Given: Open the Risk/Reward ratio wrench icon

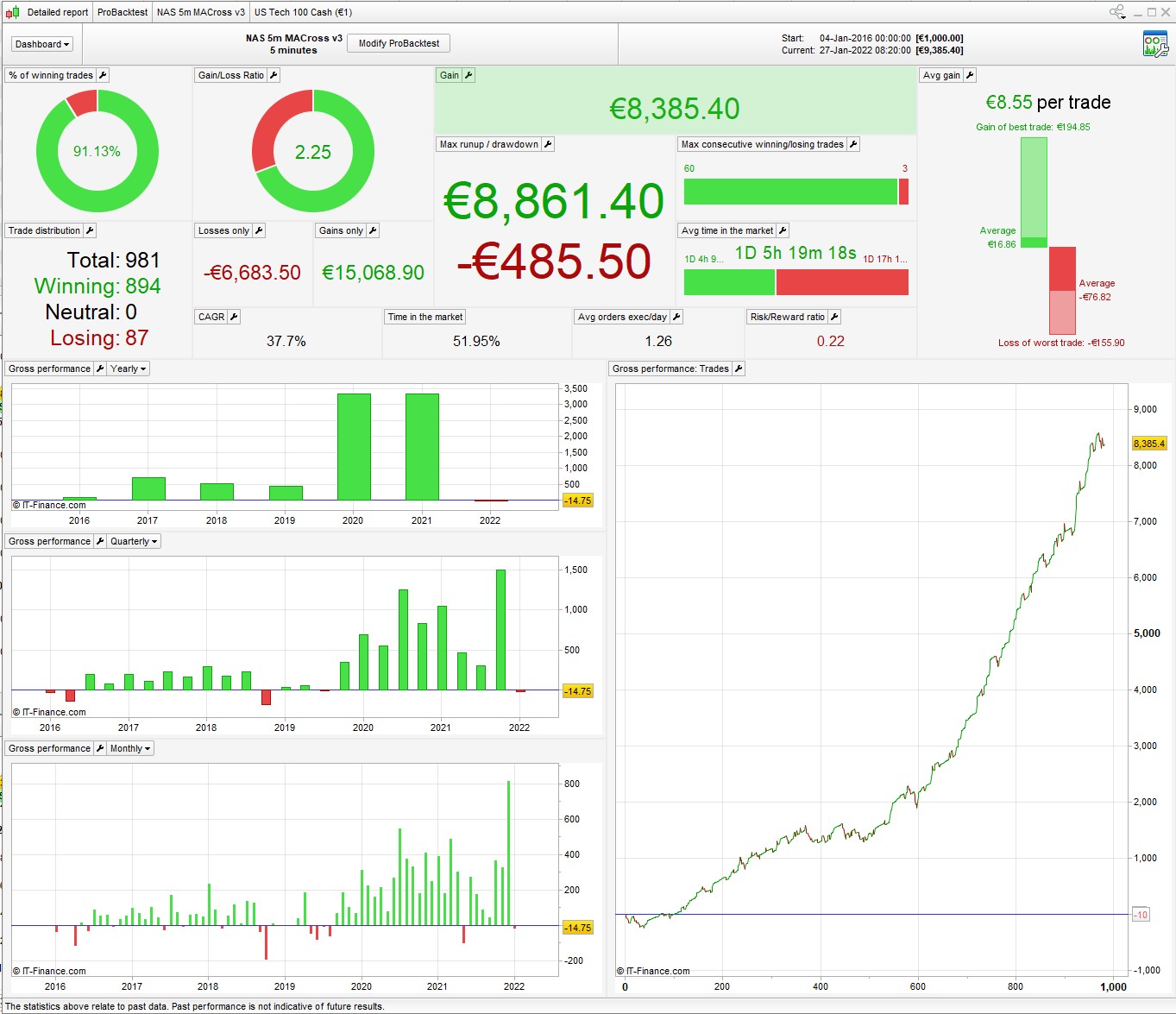Looking at the screenshot, I should tap(834, 317).
